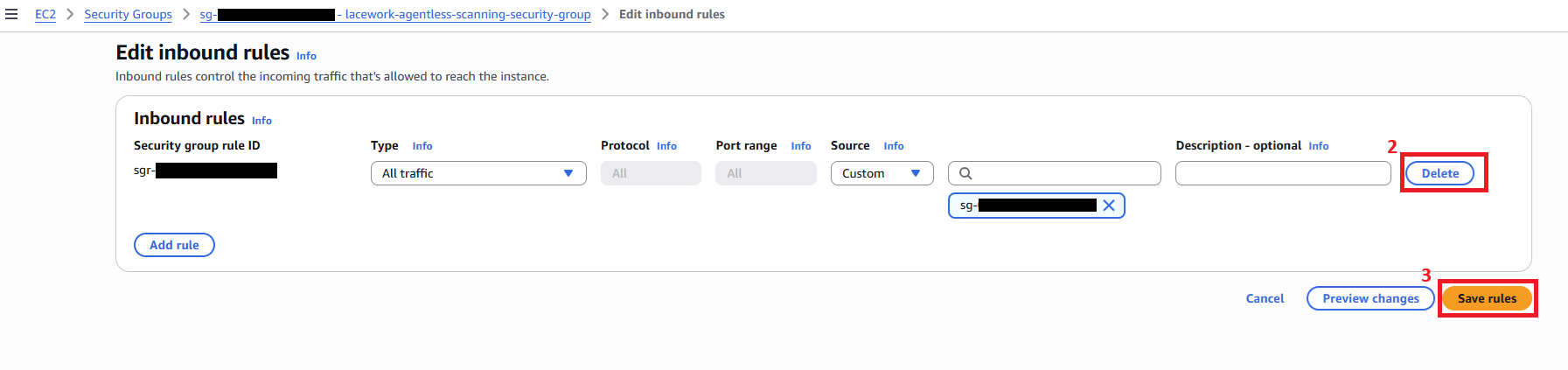This screenshot has width=1568, height=370.
Task: Open Info next to Inbound rules panel title
Action: coord(261,121)
